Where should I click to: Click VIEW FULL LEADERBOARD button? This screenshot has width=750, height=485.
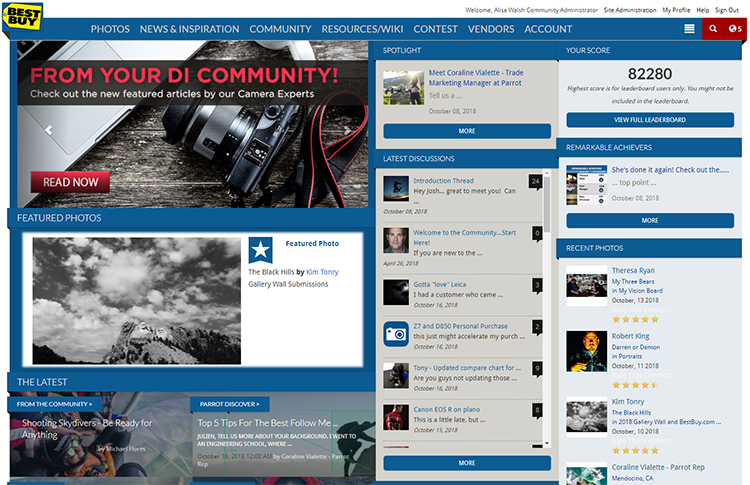(650, 120)
